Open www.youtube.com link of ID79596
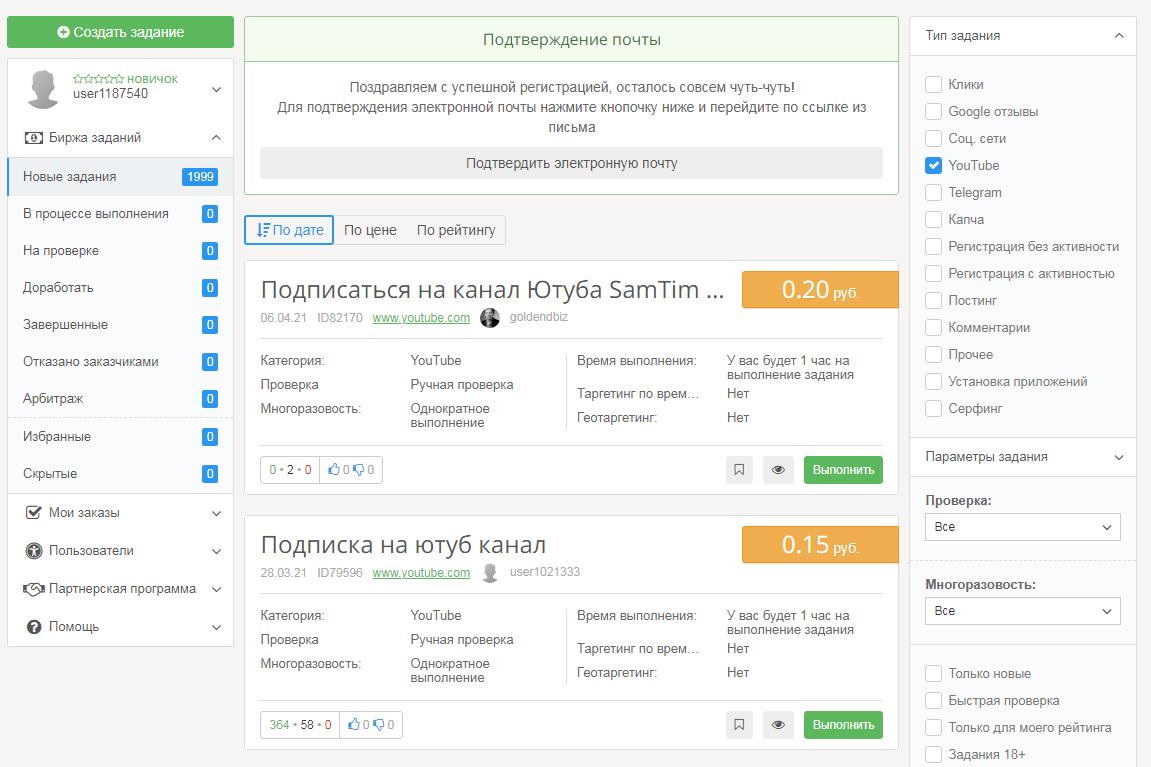The height and width of the screenshot is (767, 1151). 421,572
